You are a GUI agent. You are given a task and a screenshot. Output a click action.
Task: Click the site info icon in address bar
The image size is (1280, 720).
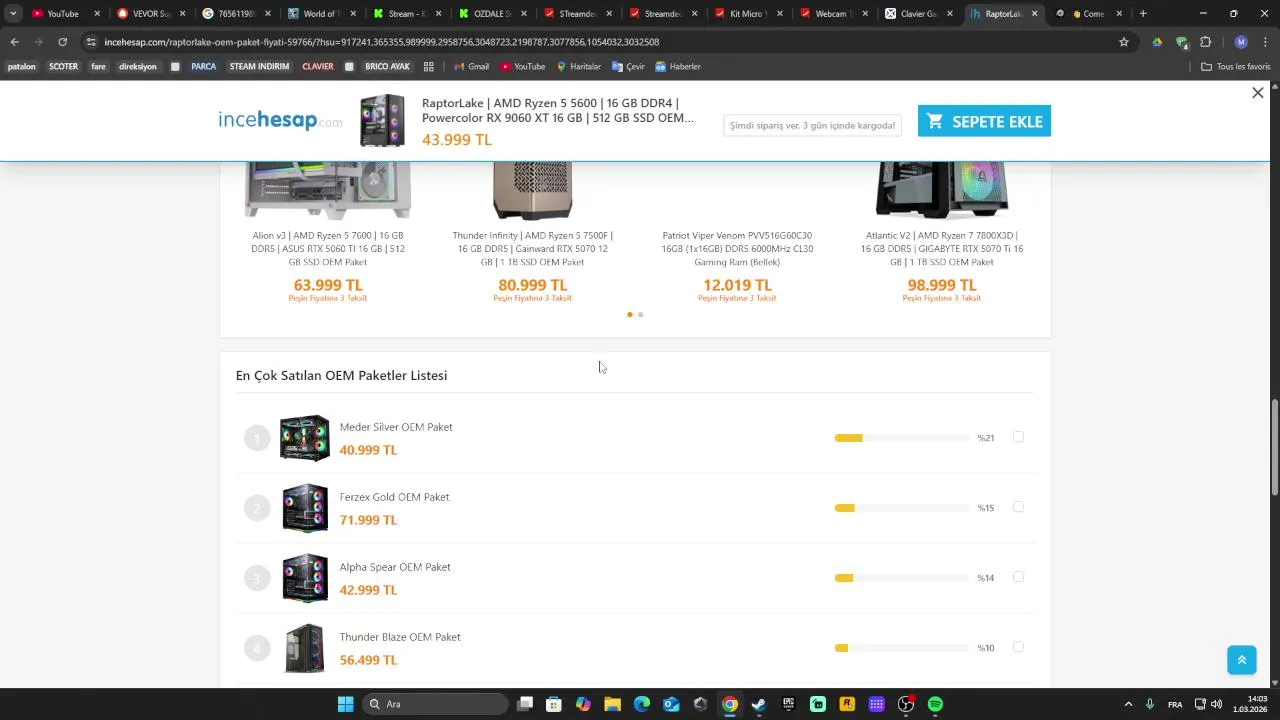click(x=91, y=42)
